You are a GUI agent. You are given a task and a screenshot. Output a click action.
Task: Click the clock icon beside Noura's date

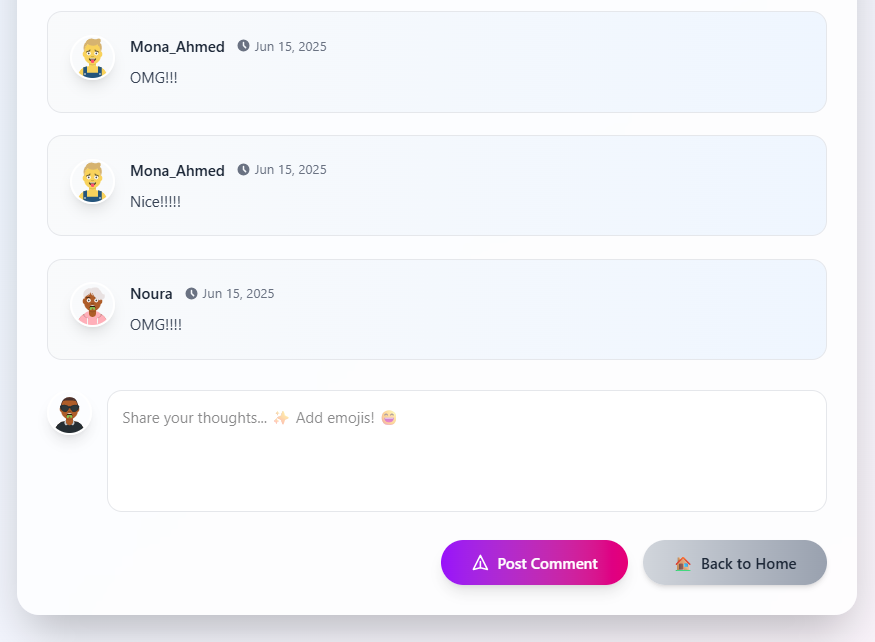click(191, 293)
